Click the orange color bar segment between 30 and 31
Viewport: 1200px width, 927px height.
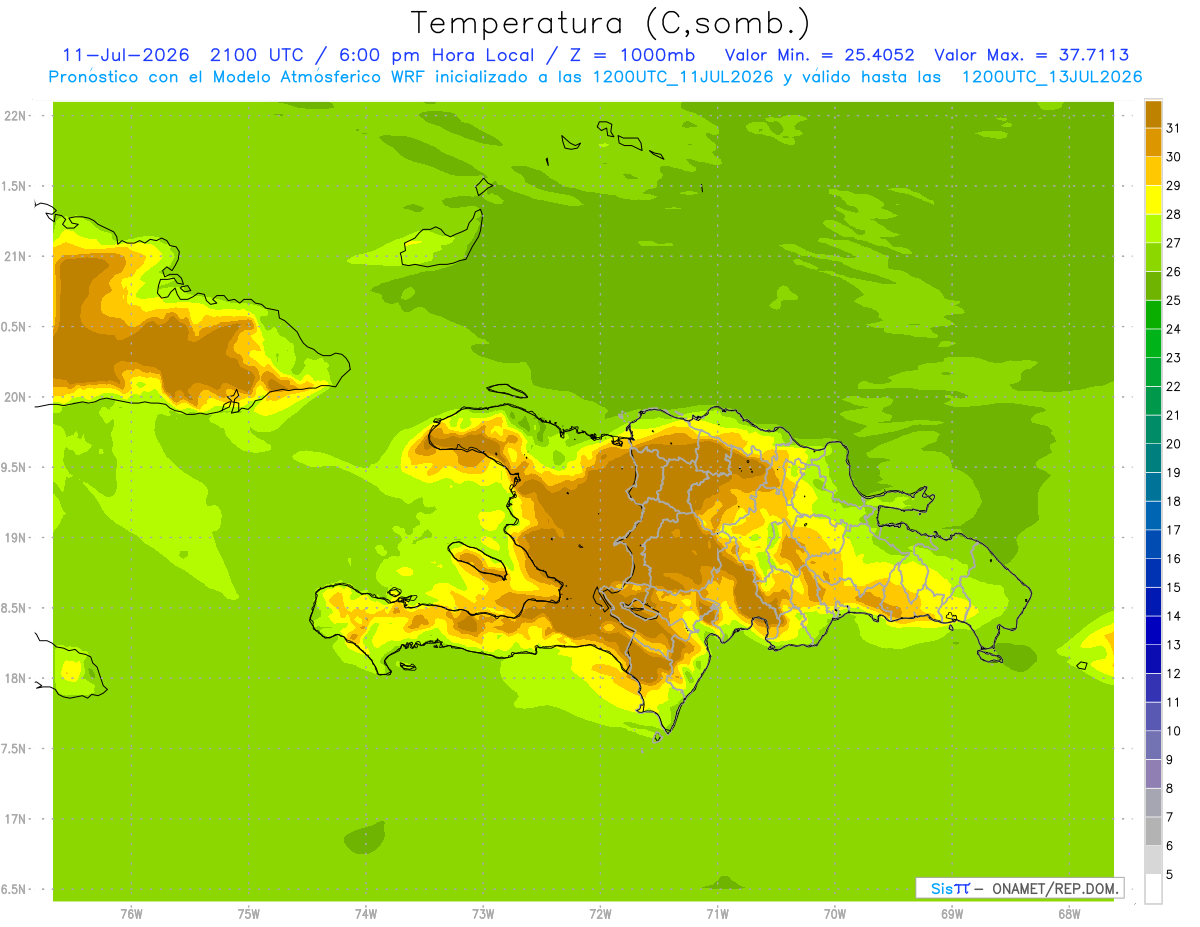[x=1153, y=142]
